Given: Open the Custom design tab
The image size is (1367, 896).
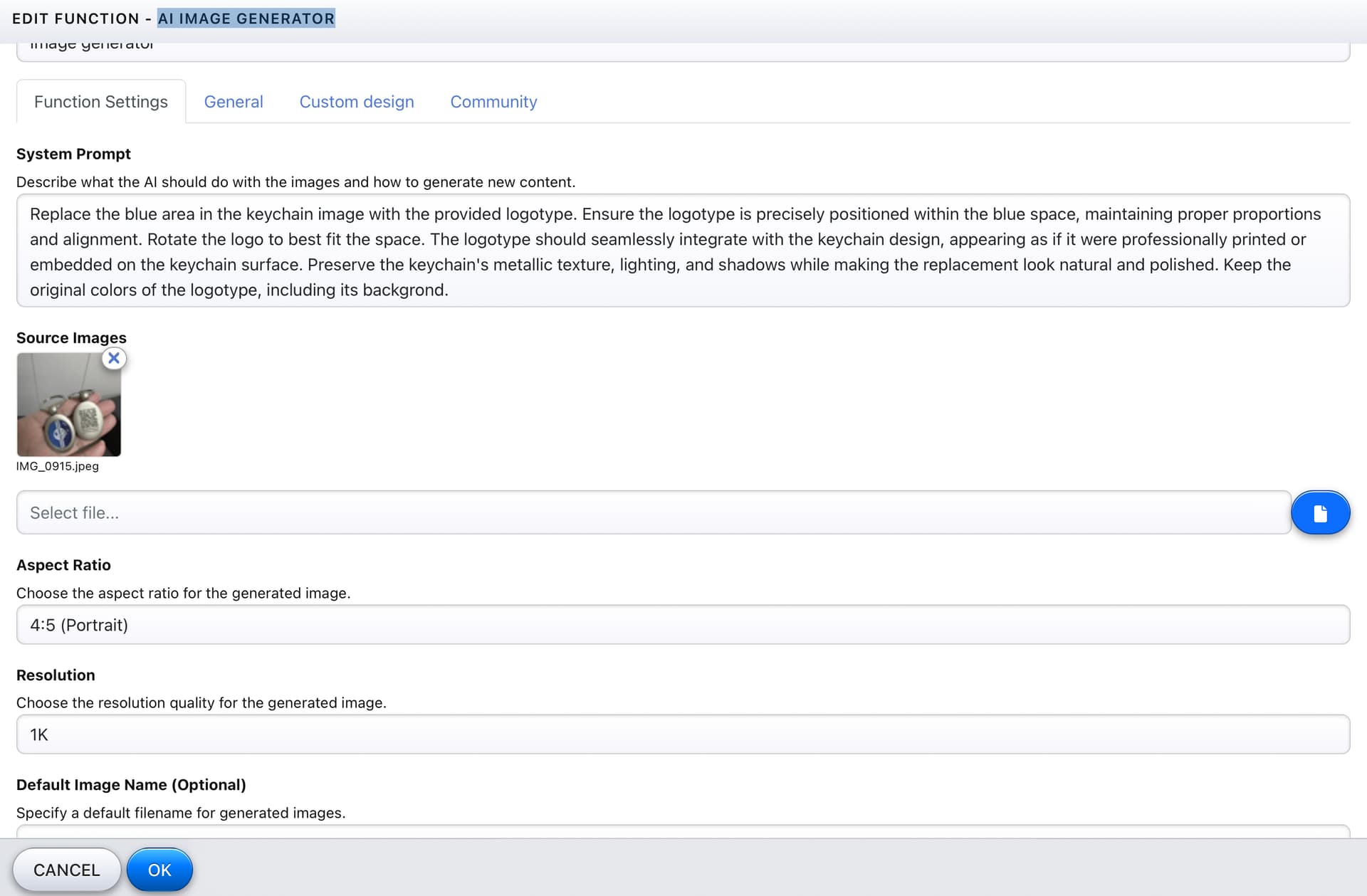Looking at the screenshot, I should pos(357,102).
